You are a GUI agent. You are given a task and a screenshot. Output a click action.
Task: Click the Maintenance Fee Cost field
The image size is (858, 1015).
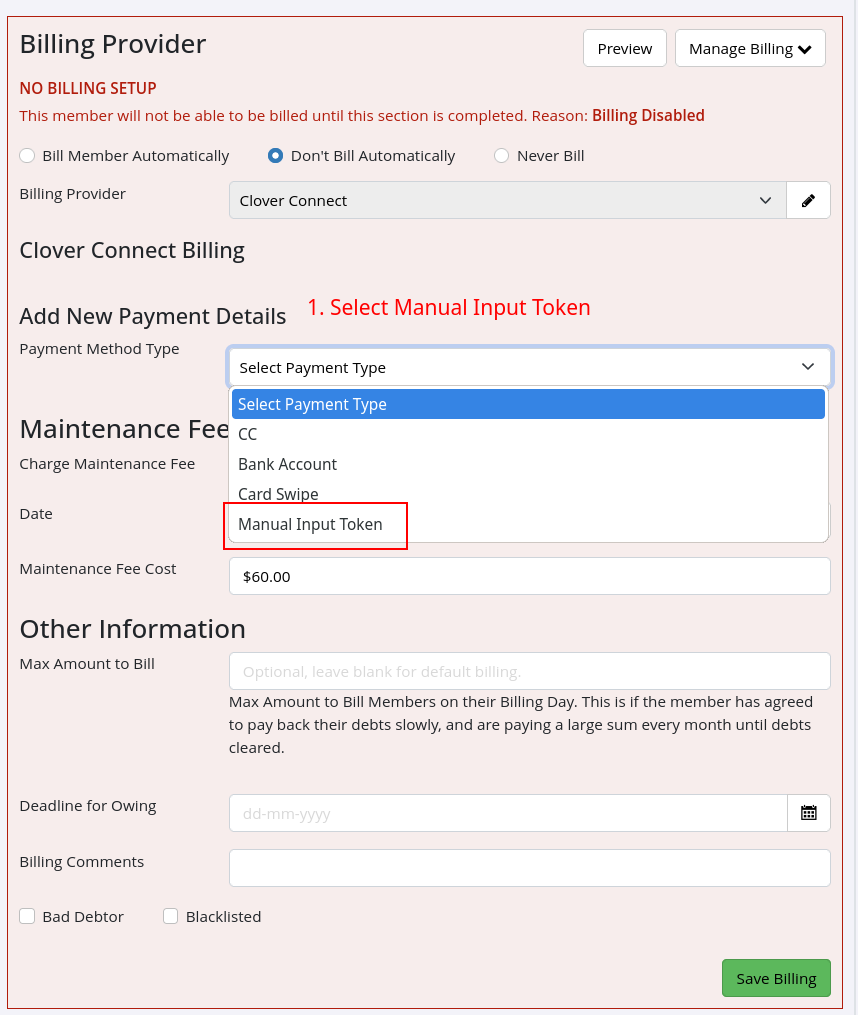click(x=530, y=576)
